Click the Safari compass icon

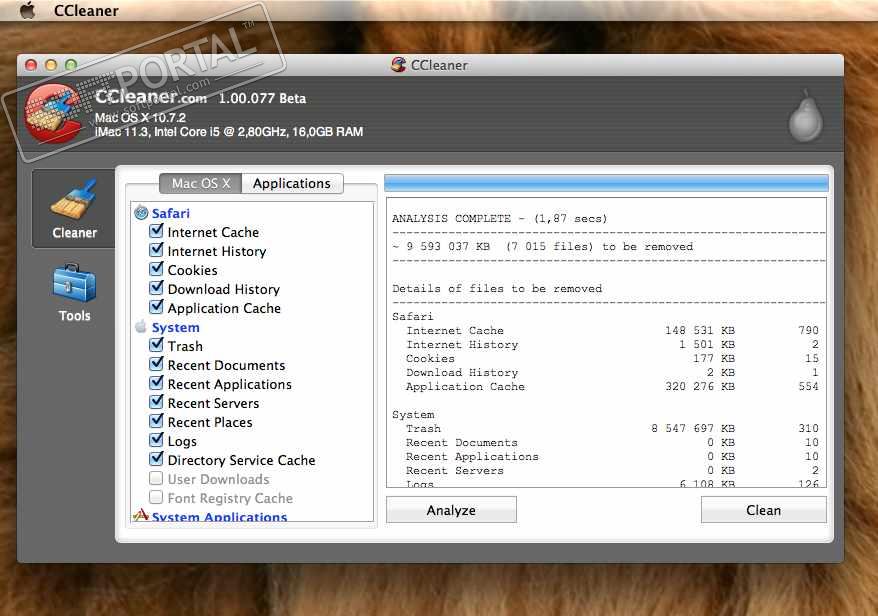point(141,213)
